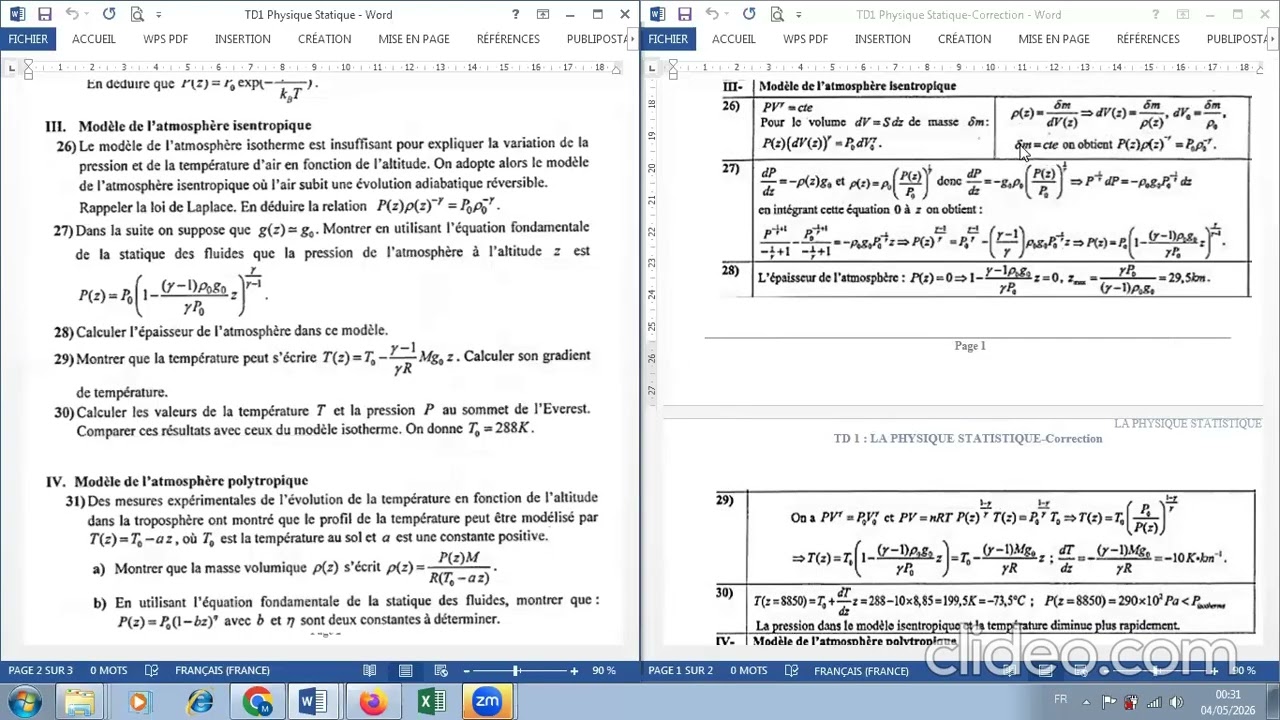Open network signal icon in the tray
The image size is (1280, 720).
(1154, 702)
